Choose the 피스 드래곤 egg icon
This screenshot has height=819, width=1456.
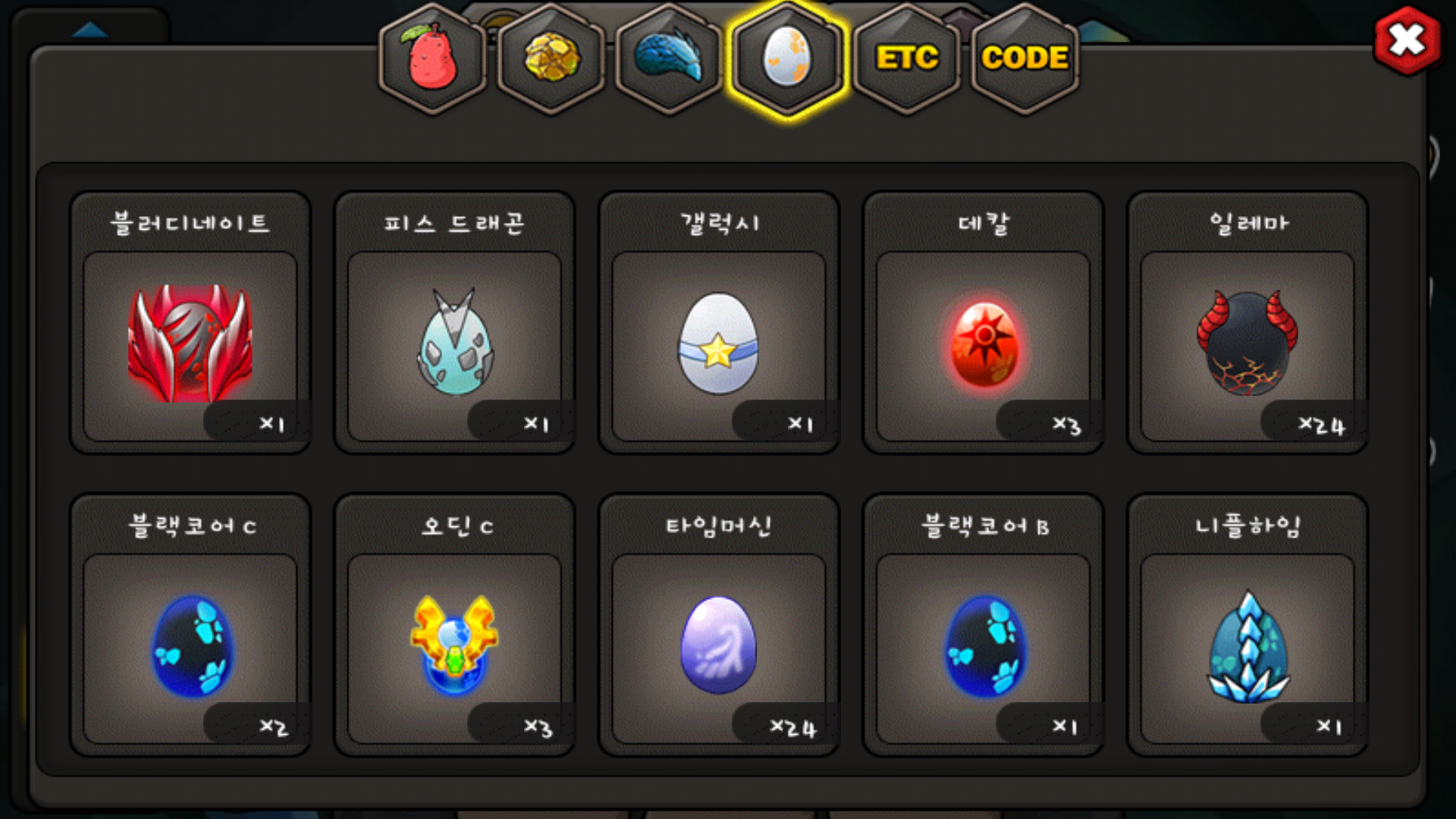coord(455,343)
